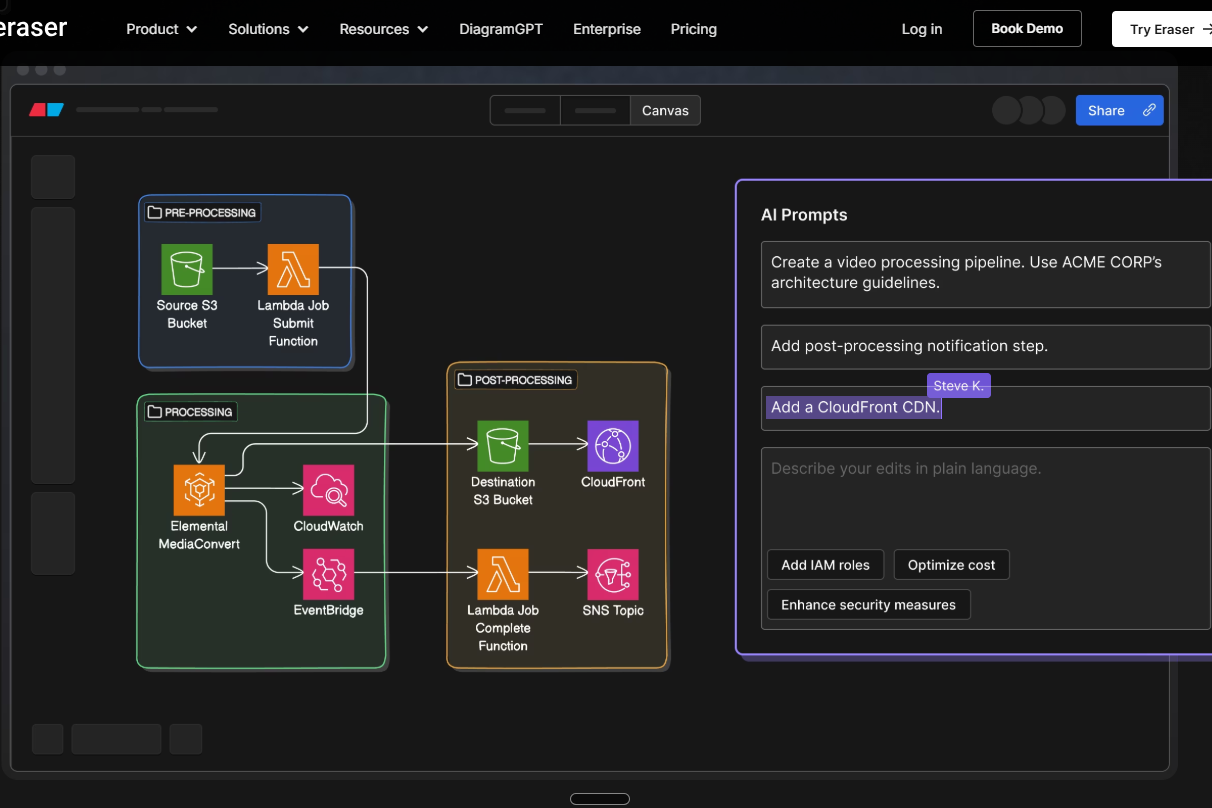Open the DiagramGPT page
The height and width of the screenshot is (808, 1212).
click(x=501, y=29)
